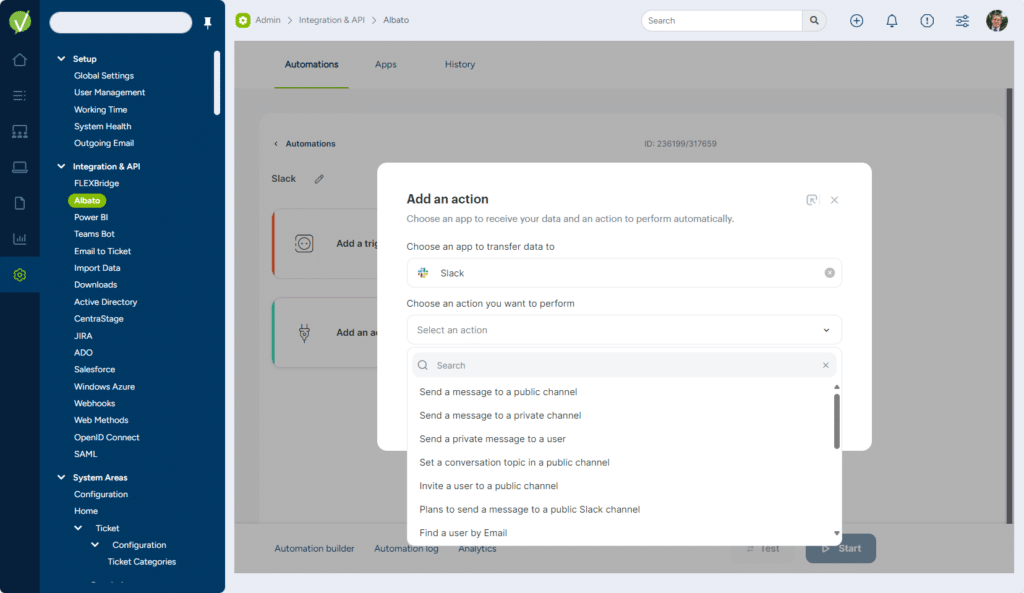Switch to the Apps tab
Screen dimensions: 1024x593
tap(386, 65)
